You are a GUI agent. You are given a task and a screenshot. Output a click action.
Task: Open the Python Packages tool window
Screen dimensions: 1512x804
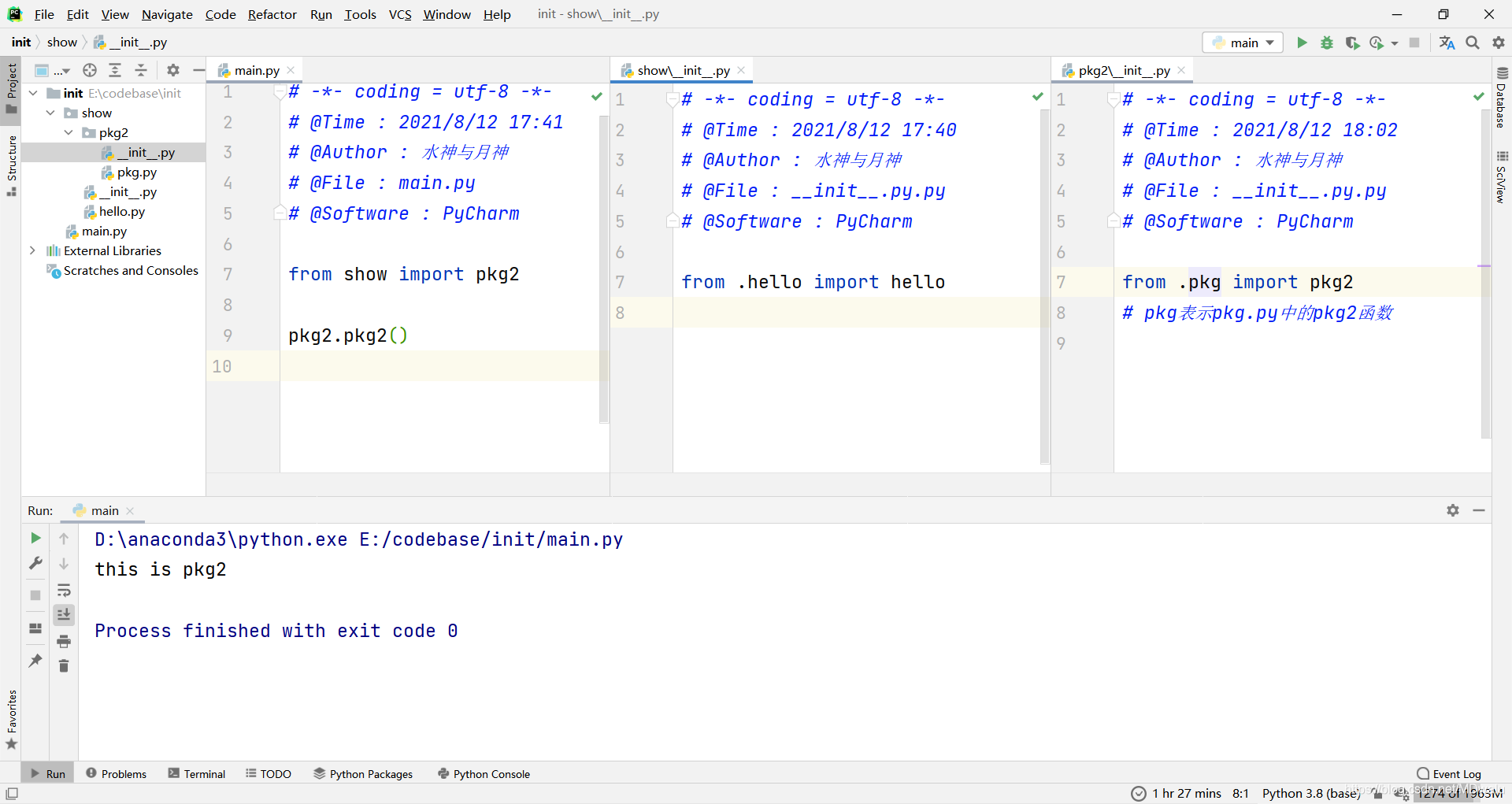pyautogui.click(x=363, y=774)
